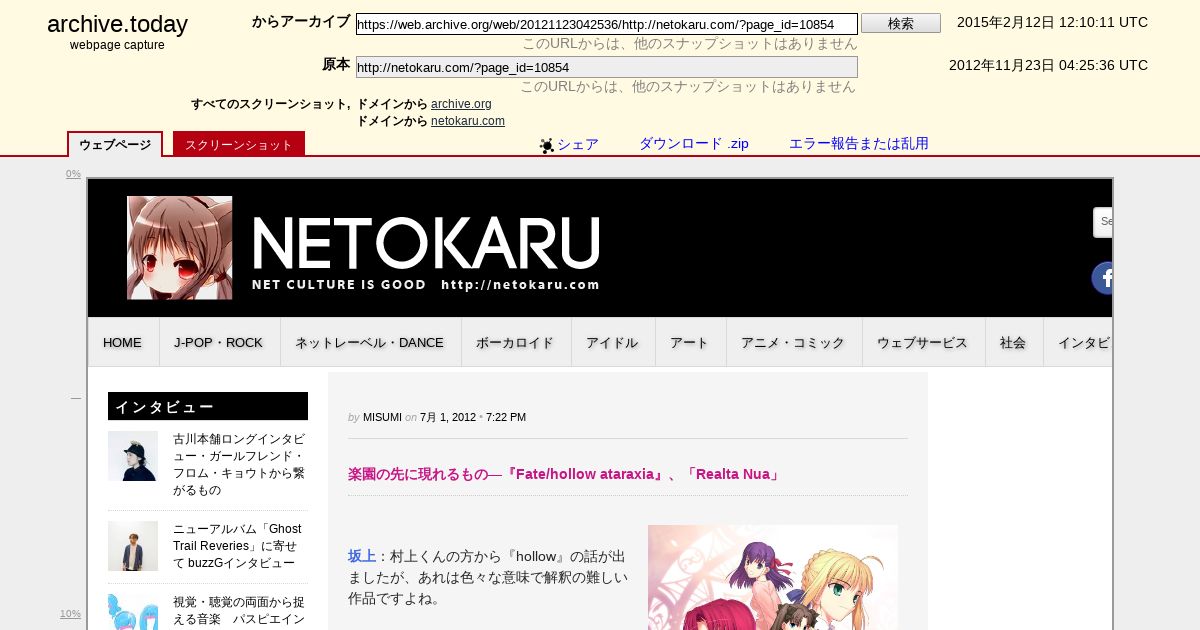Click the archive.today site title

(117, 25)
